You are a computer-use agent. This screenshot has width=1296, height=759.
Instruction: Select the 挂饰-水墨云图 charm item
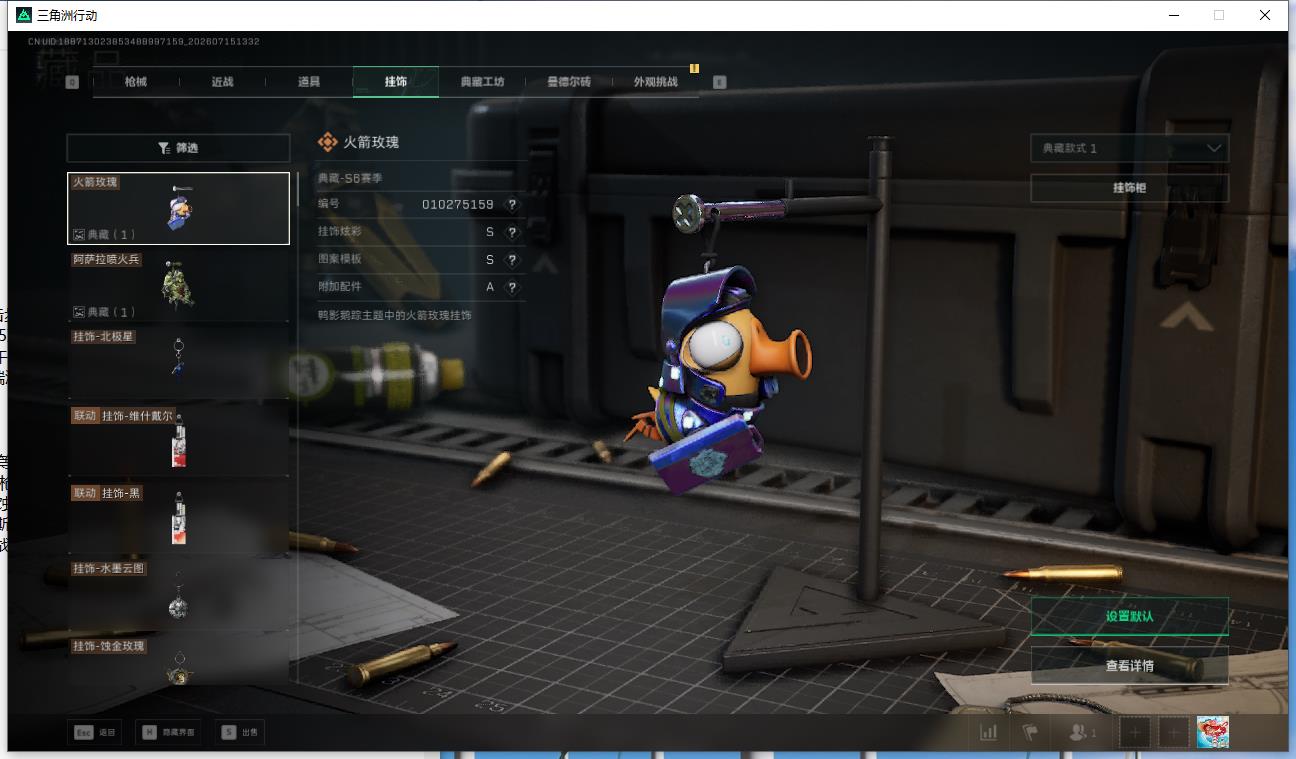pos(178,594)
